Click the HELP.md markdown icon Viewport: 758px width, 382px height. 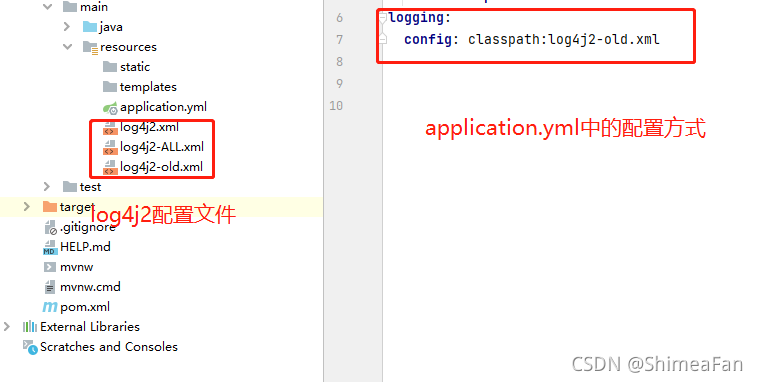(x=49, y=247)
